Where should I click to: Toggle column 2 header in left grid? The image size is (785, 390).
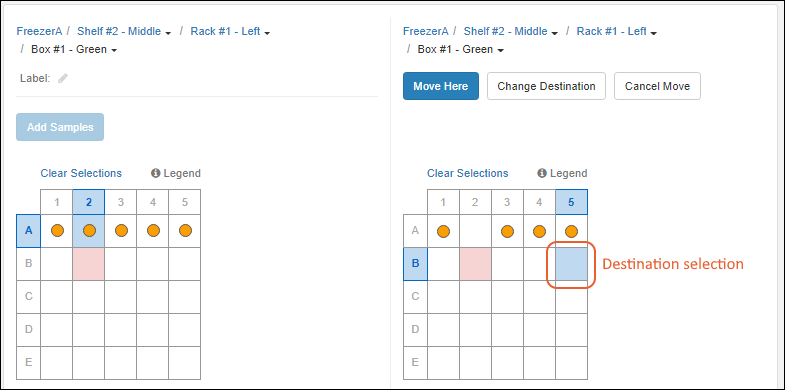tap(89, 202)
